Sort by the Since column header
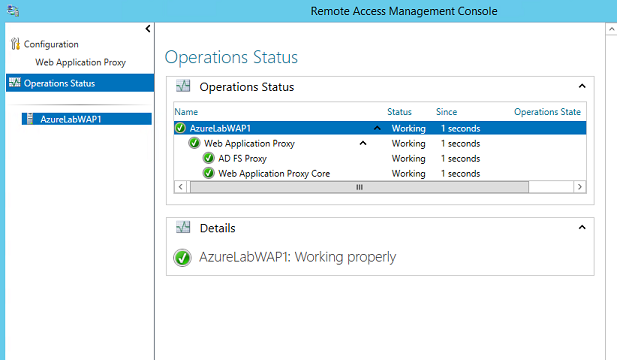Screen dimensions: 617x360 (x=447, y=112)
